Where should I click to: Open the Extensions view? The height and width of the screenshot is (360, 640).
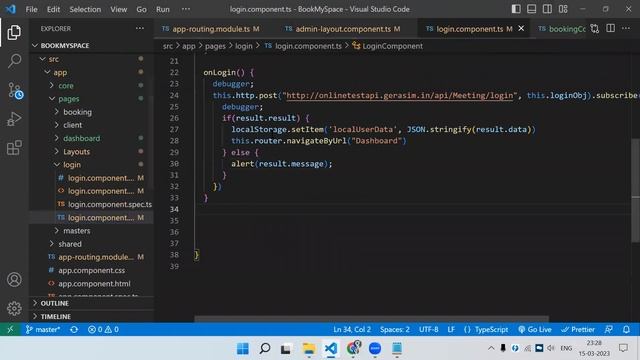point(14,148)
